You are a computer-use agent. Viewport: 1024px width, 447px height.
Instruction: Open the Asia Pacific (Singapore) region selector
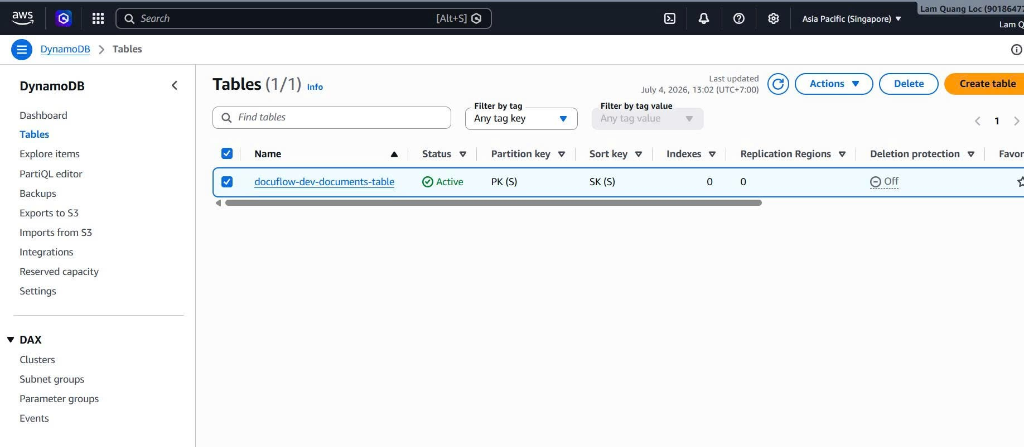click(x=852, y=19)
